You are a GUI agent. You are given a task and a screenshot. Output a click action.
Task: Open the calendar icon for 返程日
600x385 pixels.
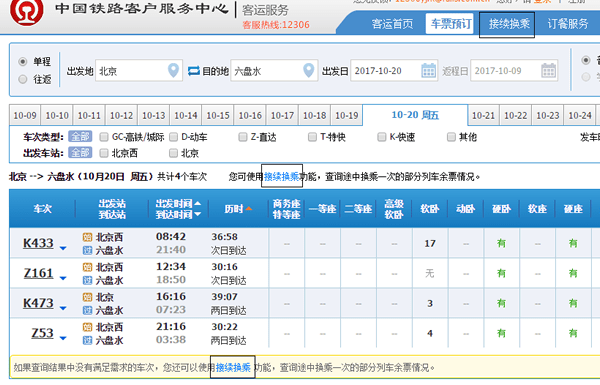[548, 70]
